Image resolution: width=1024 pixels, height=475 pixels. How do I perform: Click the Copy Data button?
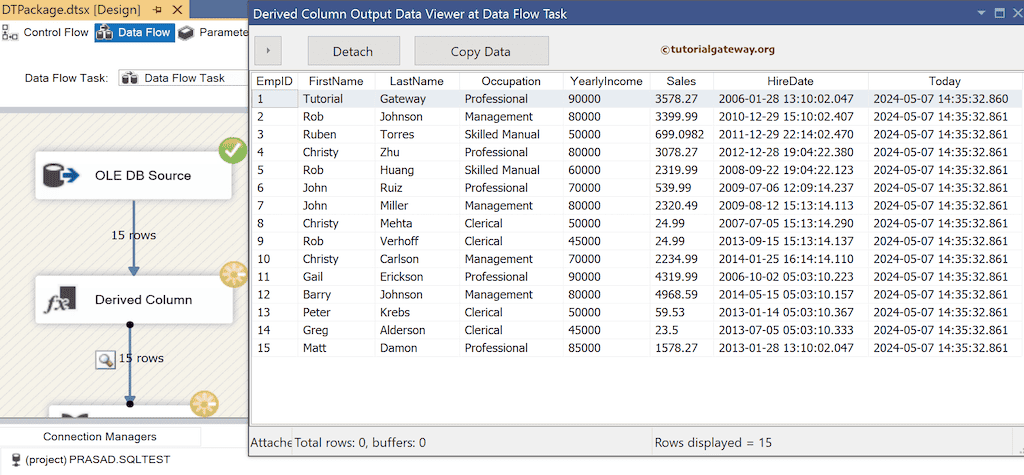click(481, 51)
